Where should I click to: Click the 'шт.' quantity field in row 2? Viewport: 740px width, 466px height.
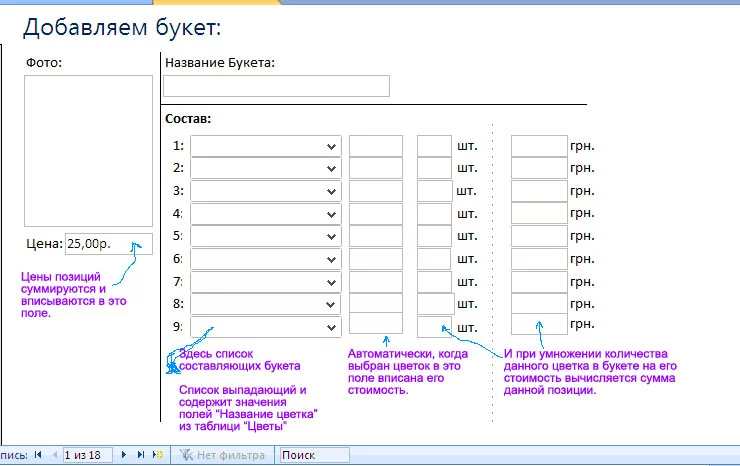[x=434, y=168]
